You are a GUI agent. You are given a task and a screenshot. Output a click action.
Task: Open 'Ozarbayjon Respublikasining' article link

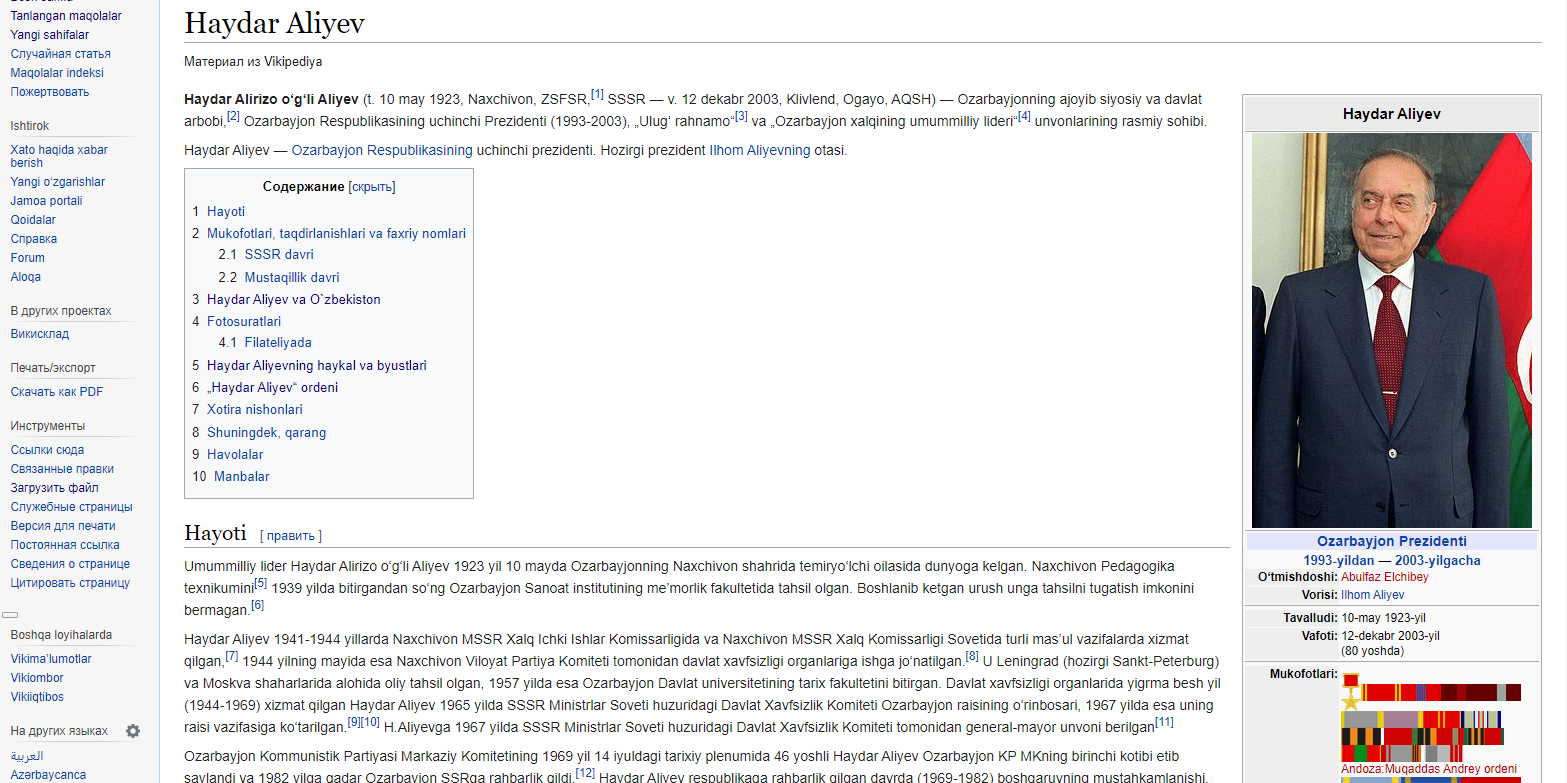click(x=382, y=151)
